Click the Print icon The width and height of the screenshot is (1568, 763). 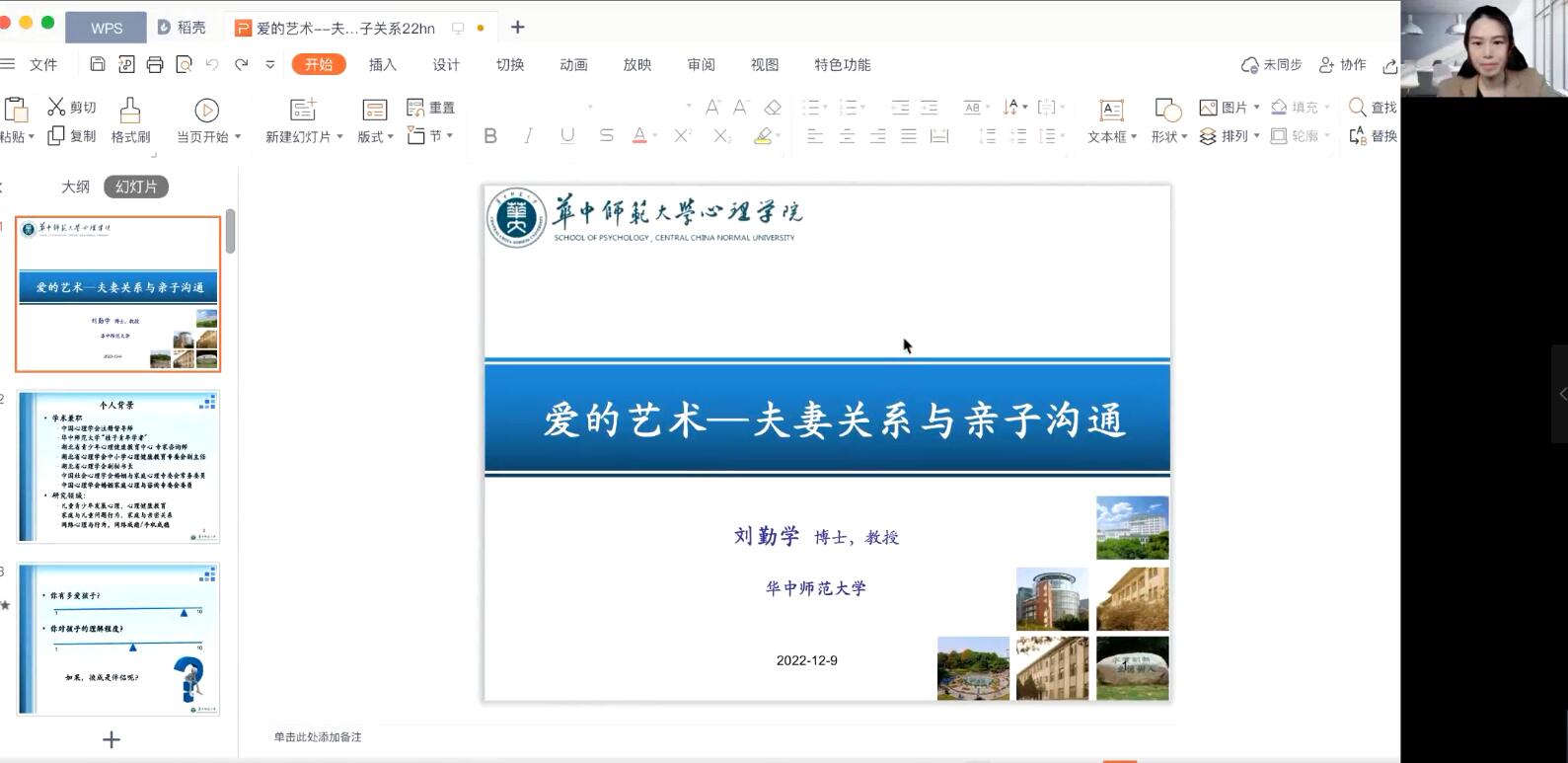coord(155,64)
